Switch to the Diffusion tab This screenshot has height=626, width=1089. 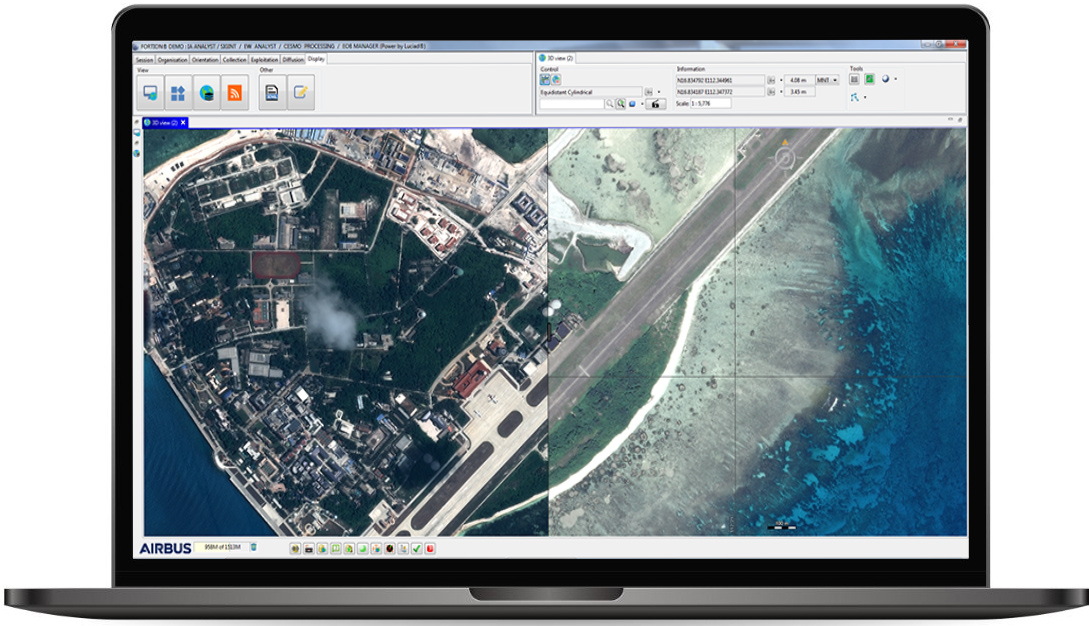click(x=294, y=59)
